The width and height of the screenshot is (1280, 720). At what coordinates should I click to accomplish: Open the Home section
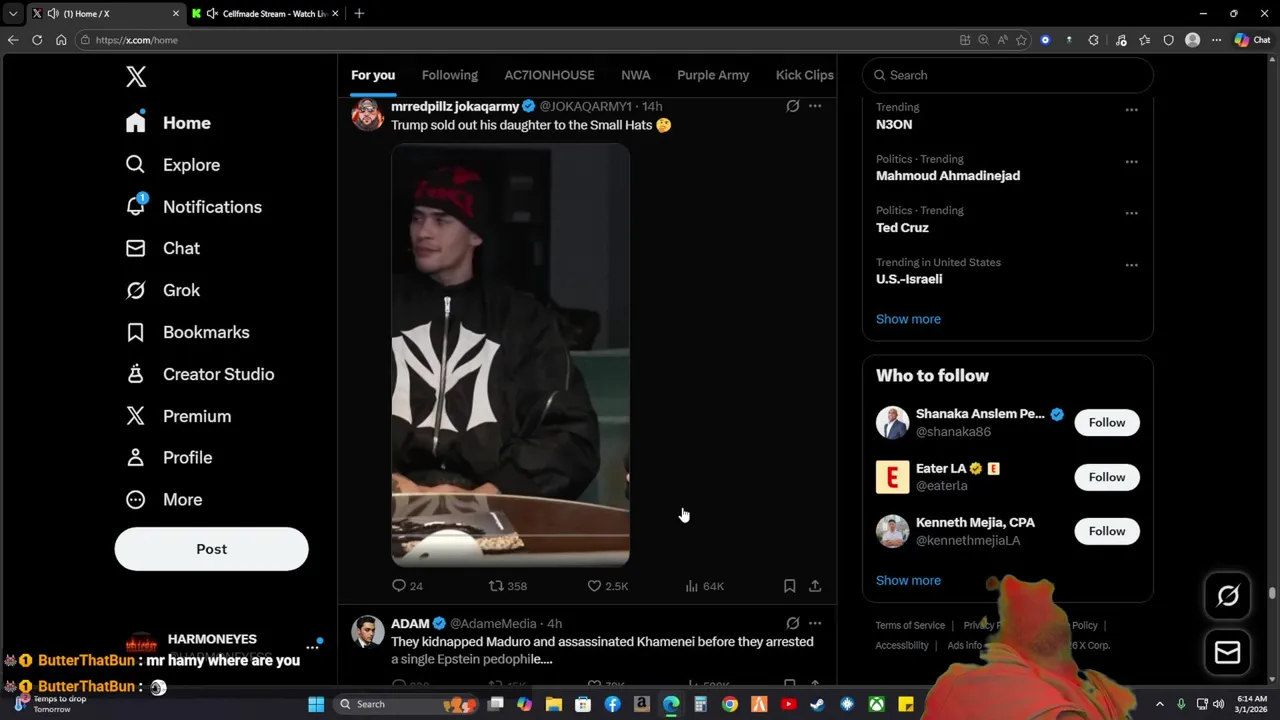(x=168, y=123)
